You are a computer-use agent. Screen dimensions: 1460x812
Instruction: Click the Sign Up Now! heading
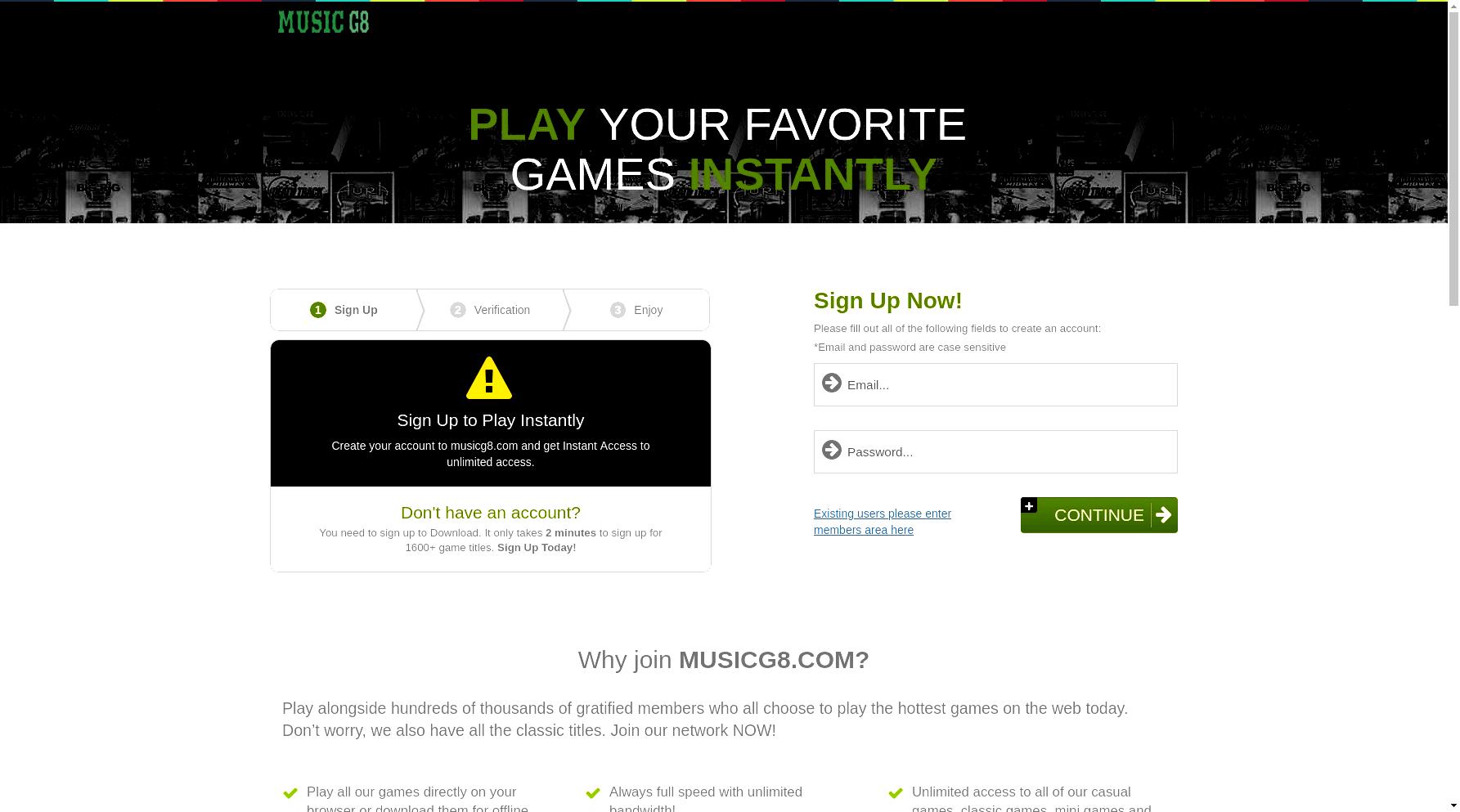click(888, 301)
